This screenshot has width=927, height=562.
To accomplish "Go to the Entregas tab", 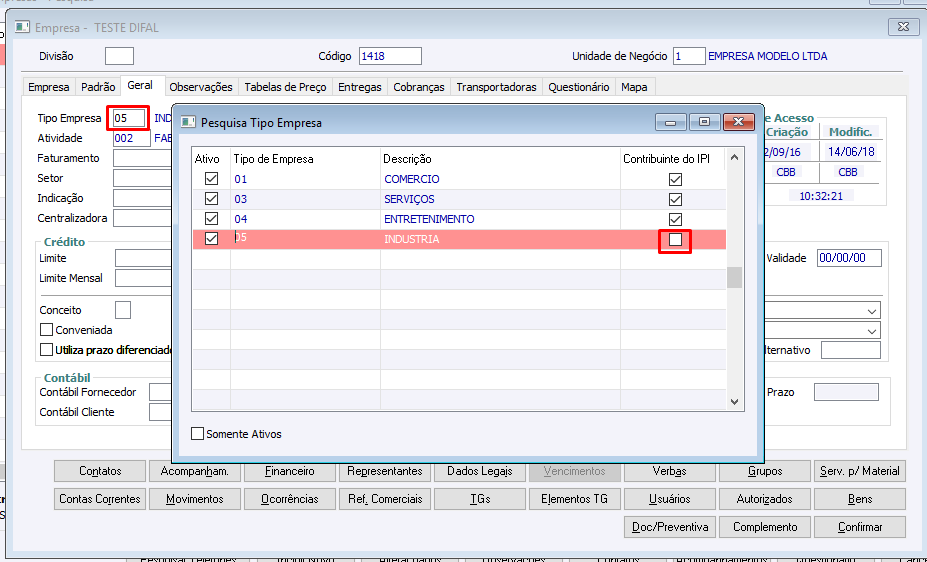I will tap(360, 87).
